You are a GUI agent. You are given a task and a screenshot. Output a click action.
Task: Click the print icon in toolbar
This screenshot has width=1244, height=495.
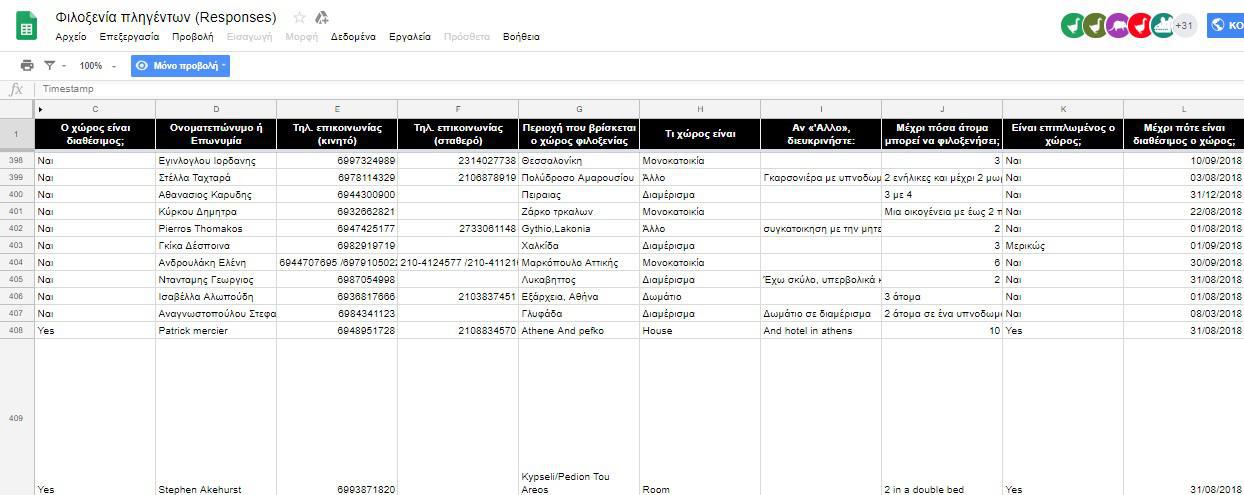tap(27, 66)
